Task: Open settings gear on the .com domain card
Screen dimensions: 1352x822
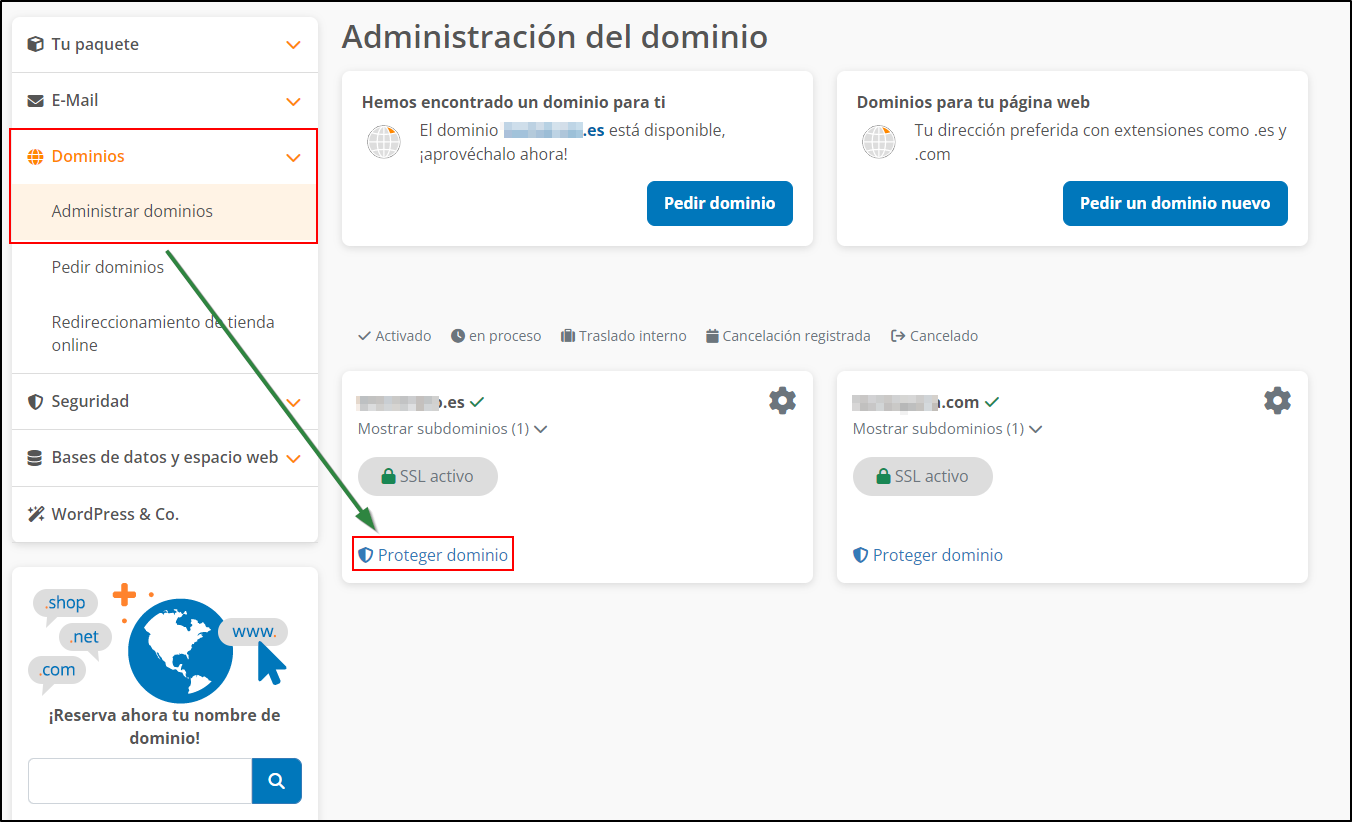Action: [x=1277, y=400]
